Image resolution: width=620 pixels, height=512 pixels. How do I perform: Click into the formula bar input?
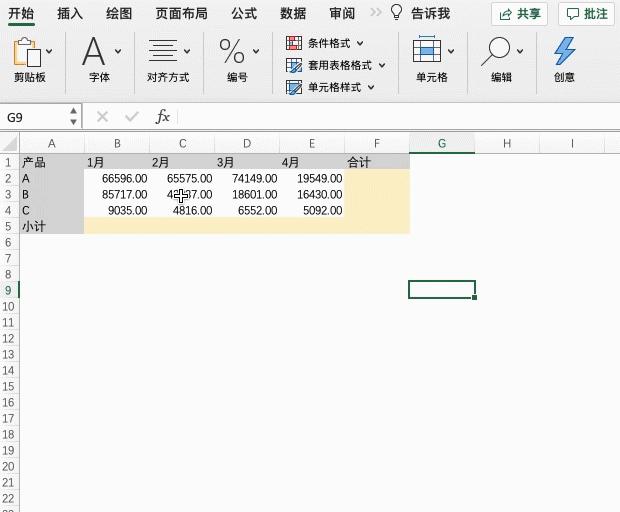pyautogui.click(x=399, y=117)
